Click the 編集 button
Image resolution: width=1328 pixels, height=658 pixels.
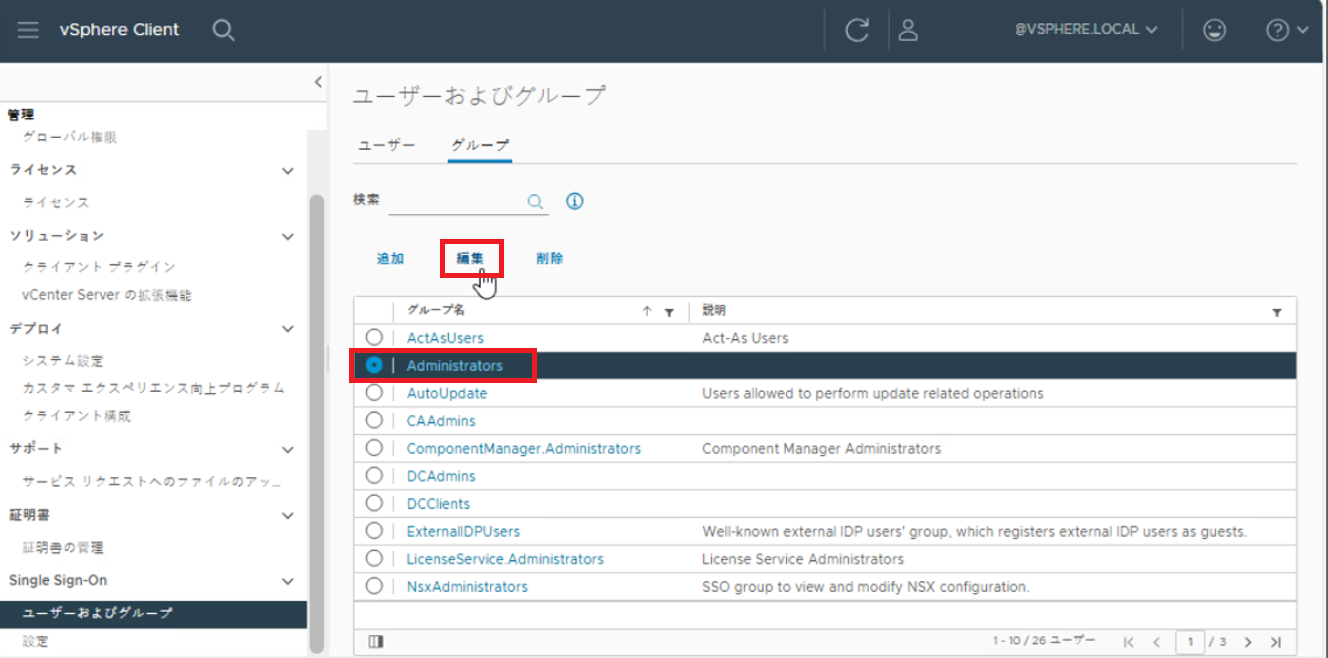coord(471,258)
